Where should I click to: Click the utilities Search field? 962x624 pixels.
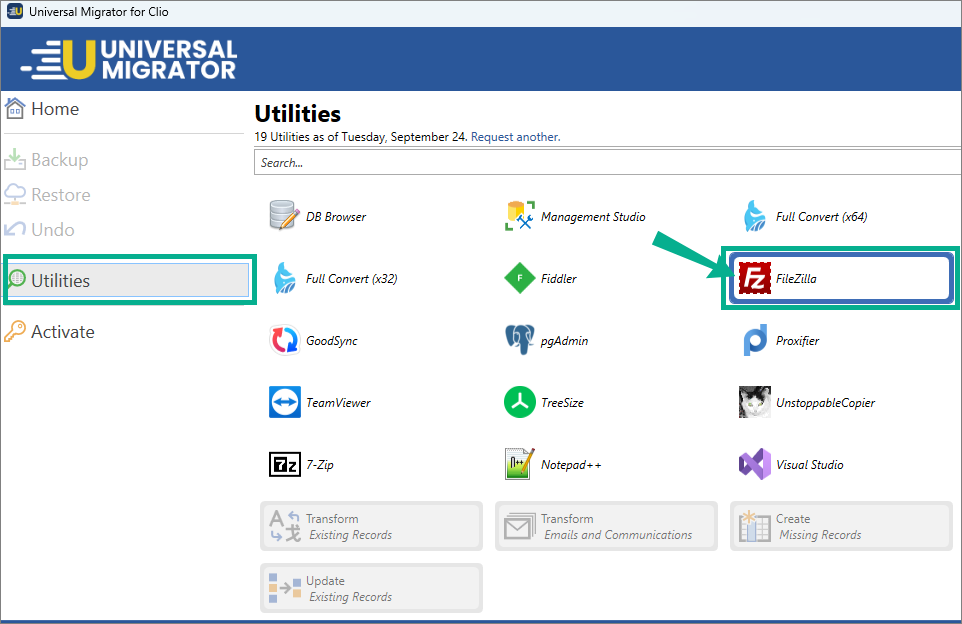(607, 163)
